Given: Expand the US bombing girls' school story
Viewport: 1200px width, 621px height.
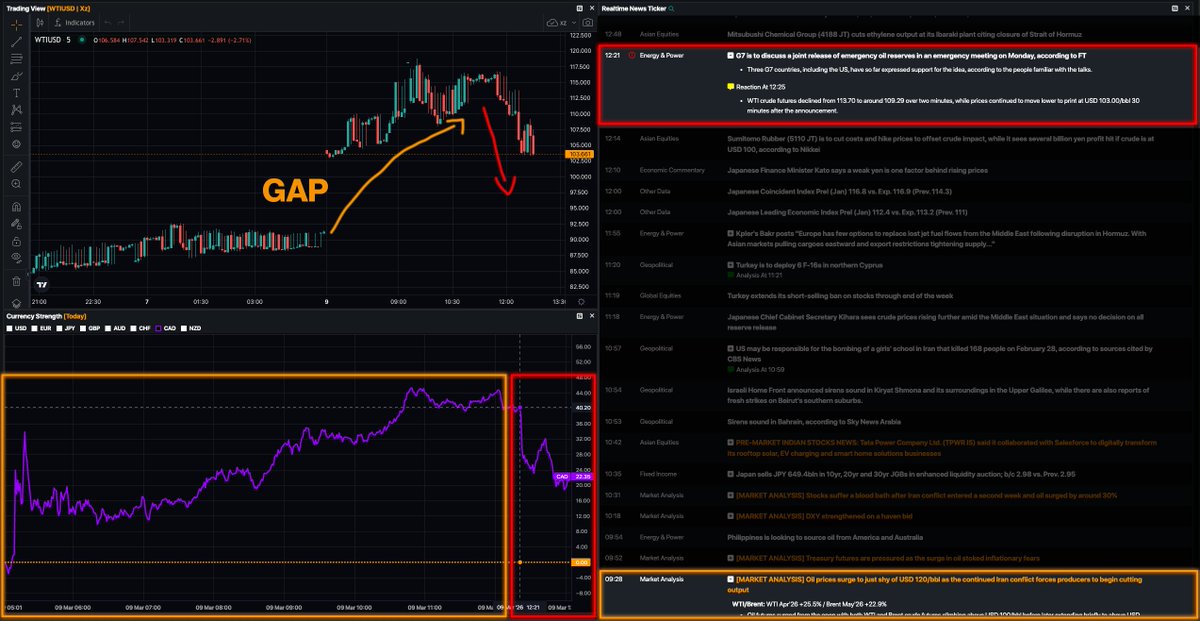Looking at the screenshot, I should click(x=730, y=348).
